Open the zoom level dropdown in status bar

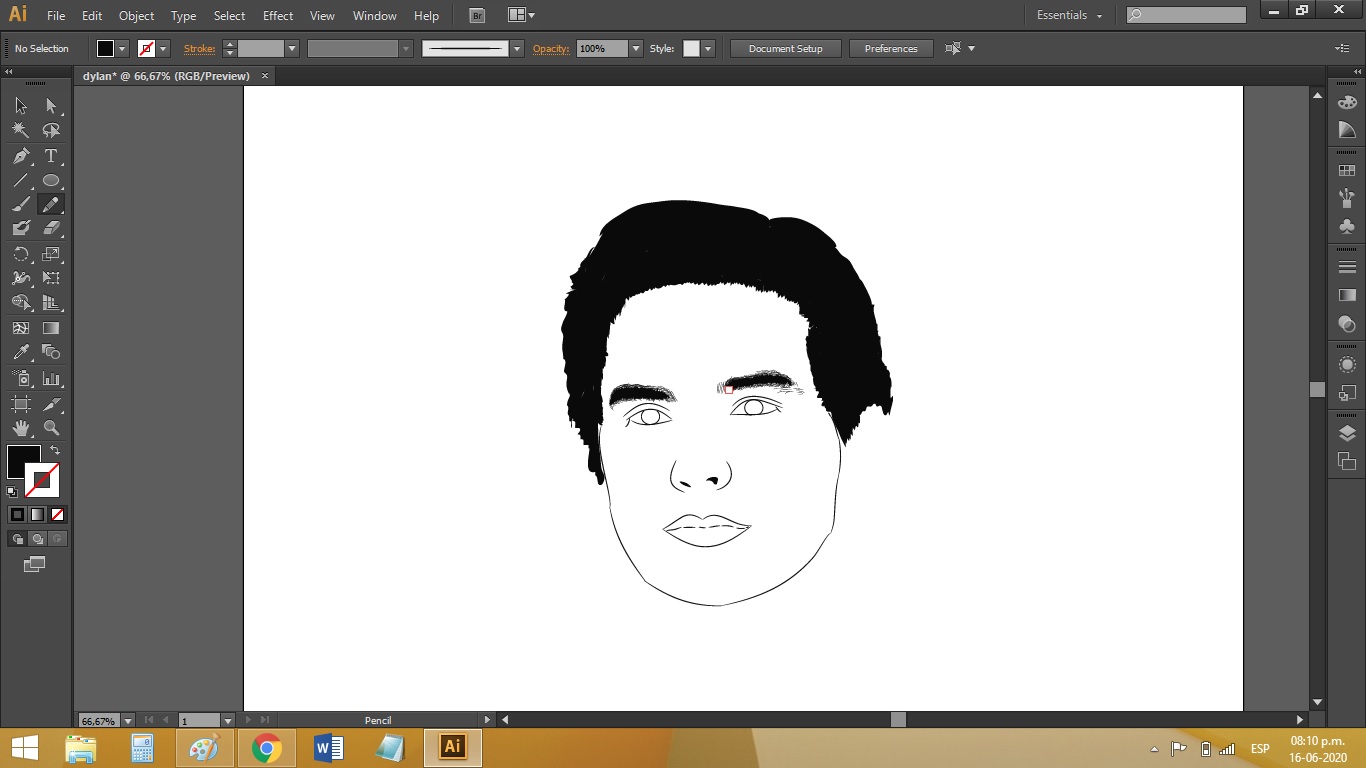click(128, 720)
